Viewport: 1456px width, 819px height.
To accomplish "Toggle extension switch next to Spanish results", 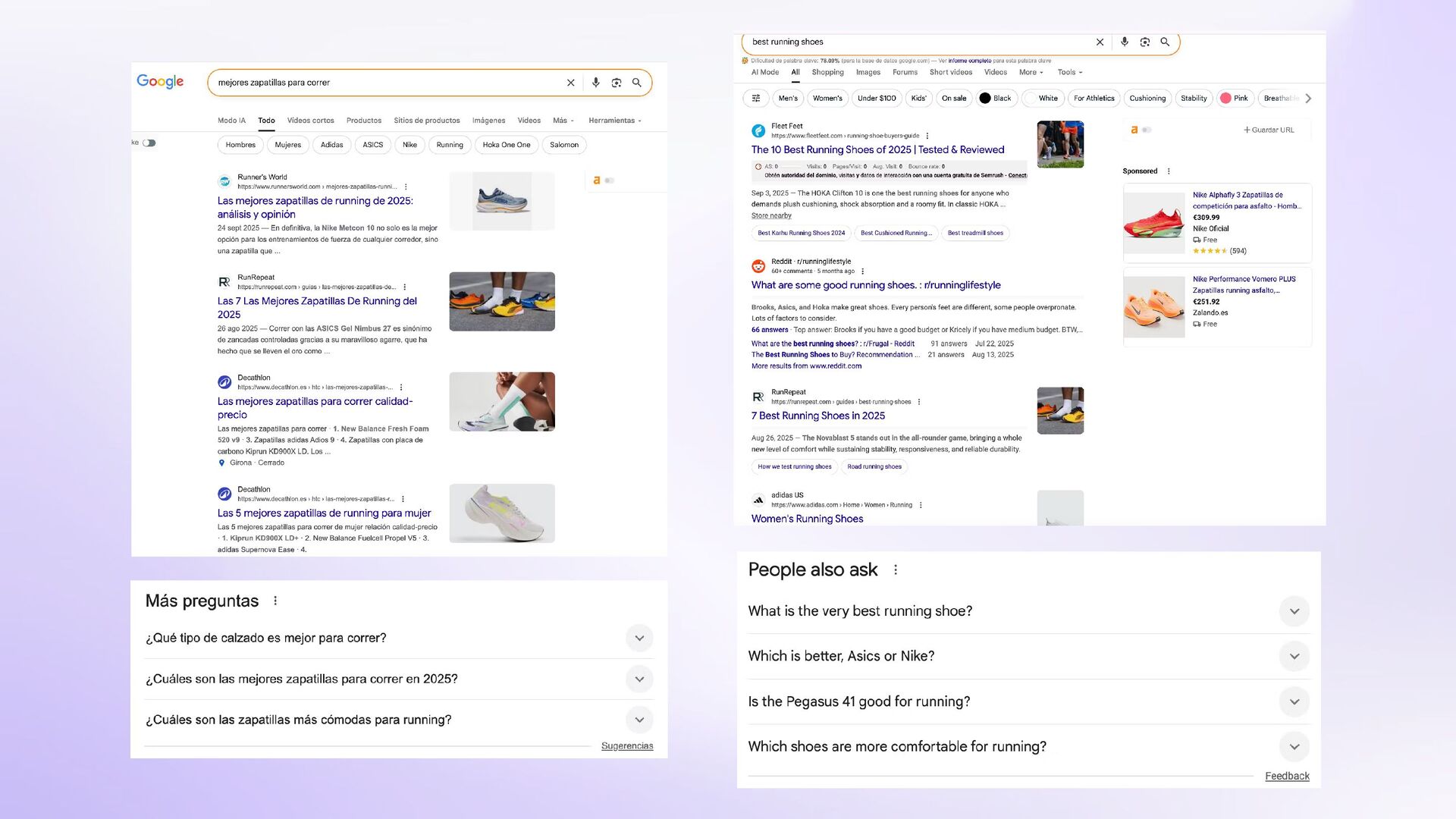I will [x=609, y=180].
